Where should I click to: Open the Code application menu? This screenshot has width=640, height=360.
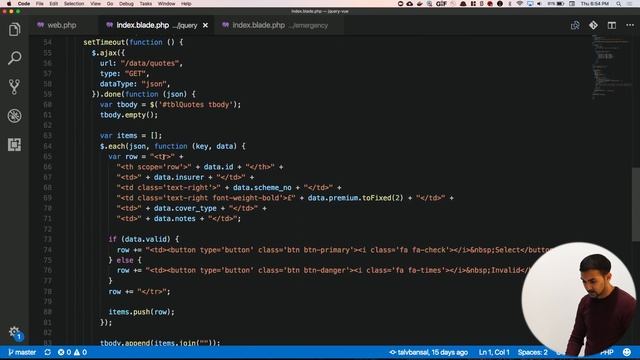tap(24, 4)
